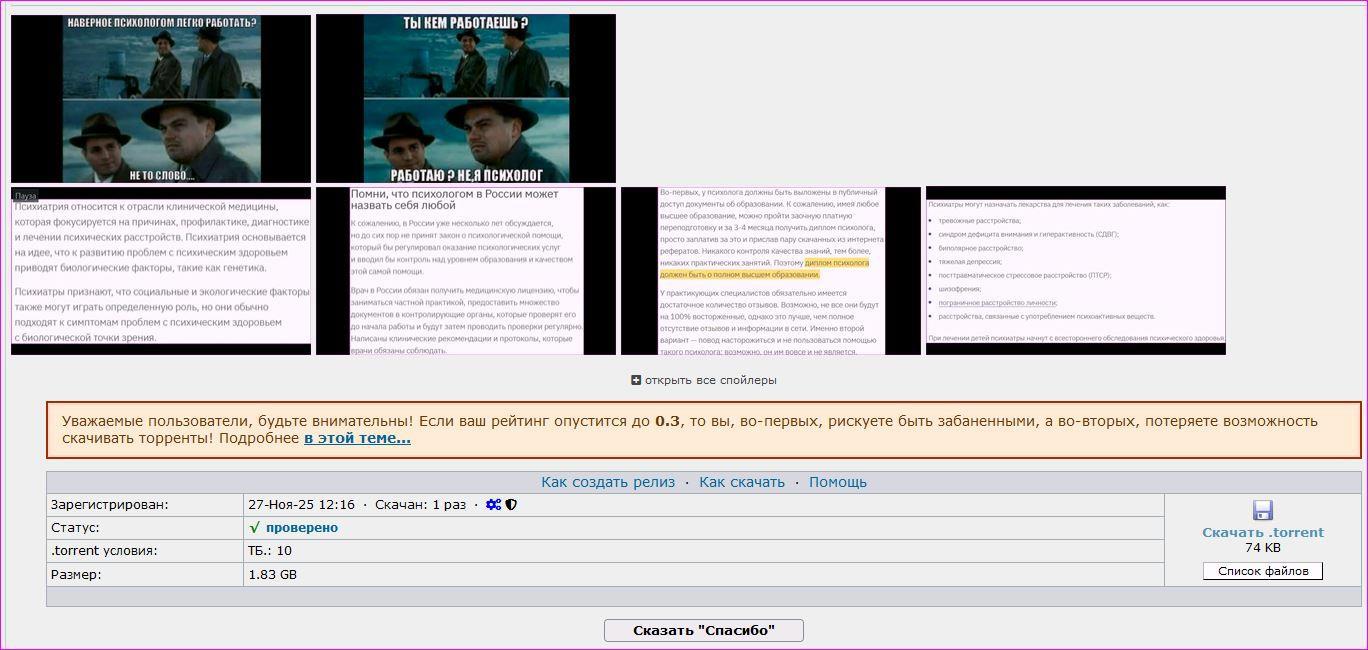Follow the 'в этой теме...' link

357,438
